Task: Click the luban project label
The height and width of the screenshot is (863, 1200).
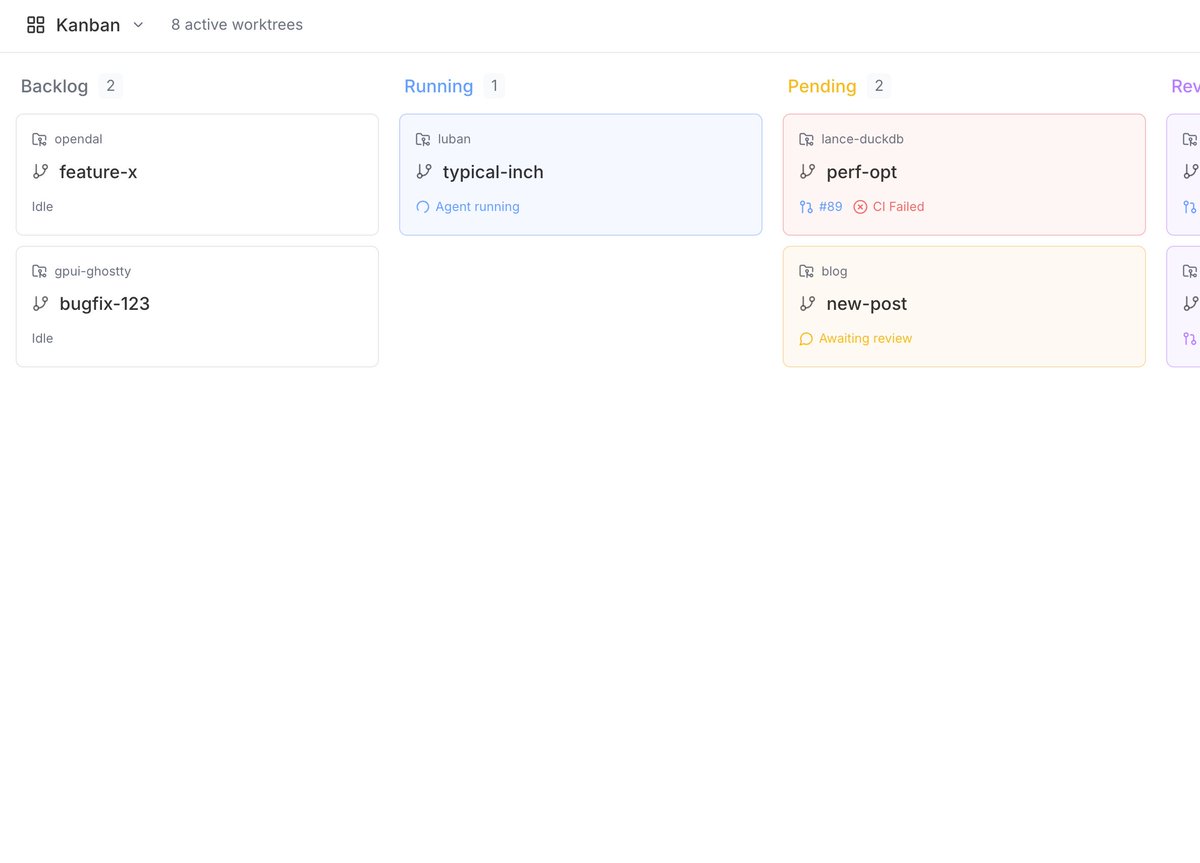Action: point(454,139)
